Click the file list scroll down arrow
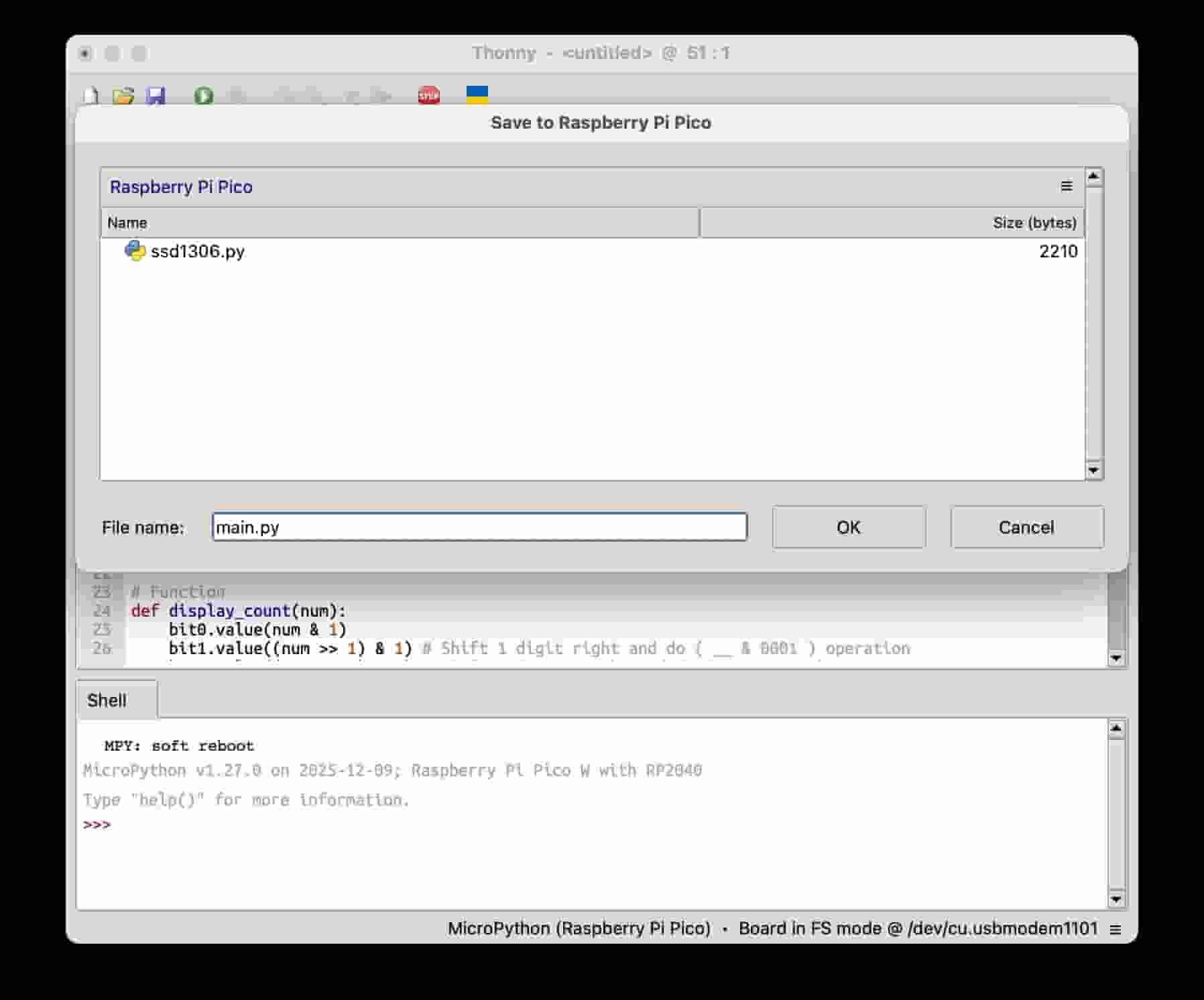The image size is (1204, 1000). 1094,471
